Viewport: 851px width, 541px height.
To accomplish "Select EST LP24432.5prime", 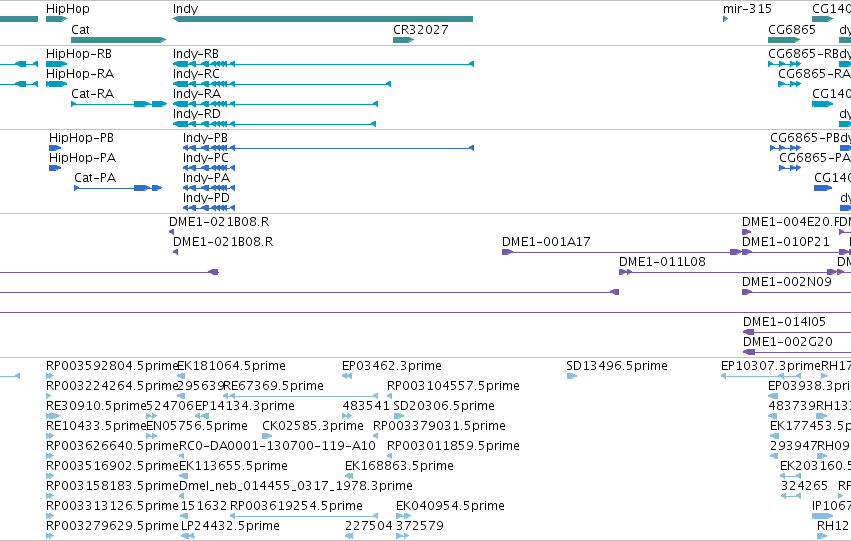I will (x=230, y=526).
